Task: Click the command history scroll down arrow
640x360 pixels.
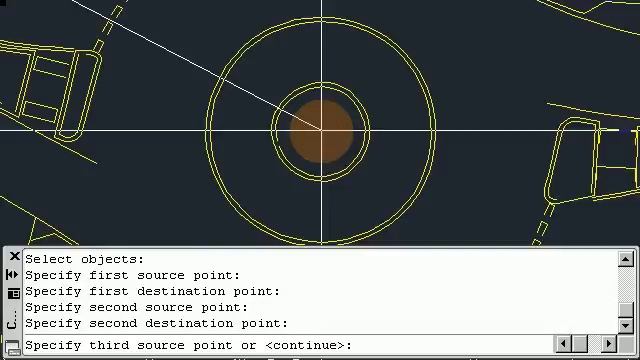Action: [626, 326]
